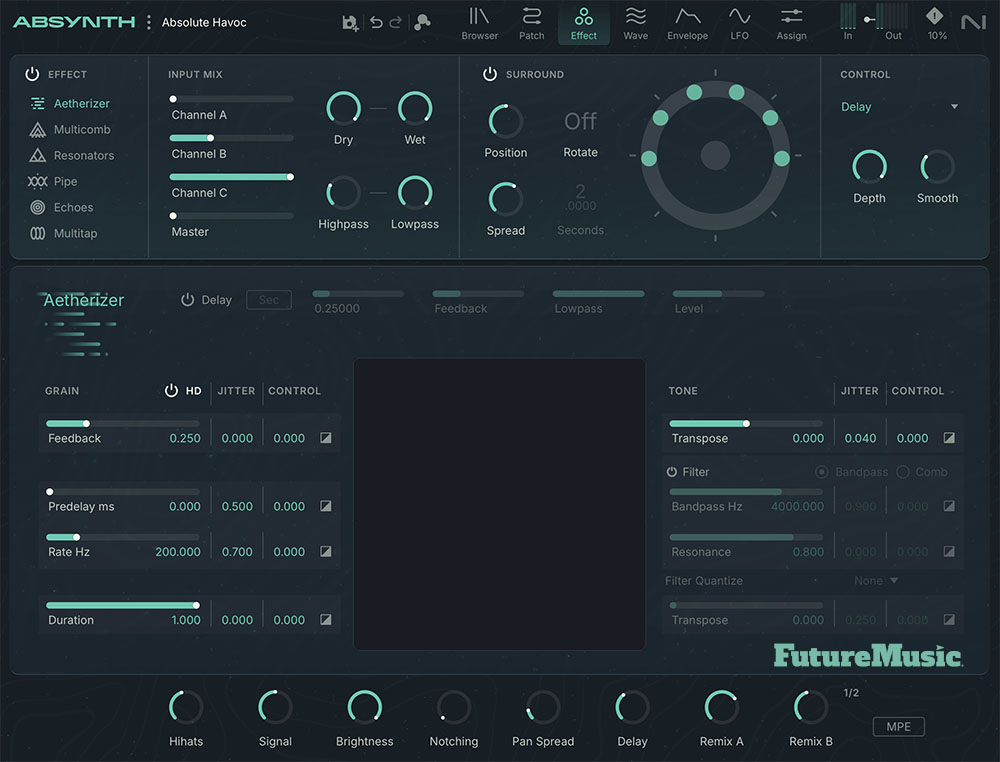Toggle the Effect power switch

[x=32, y=74]
